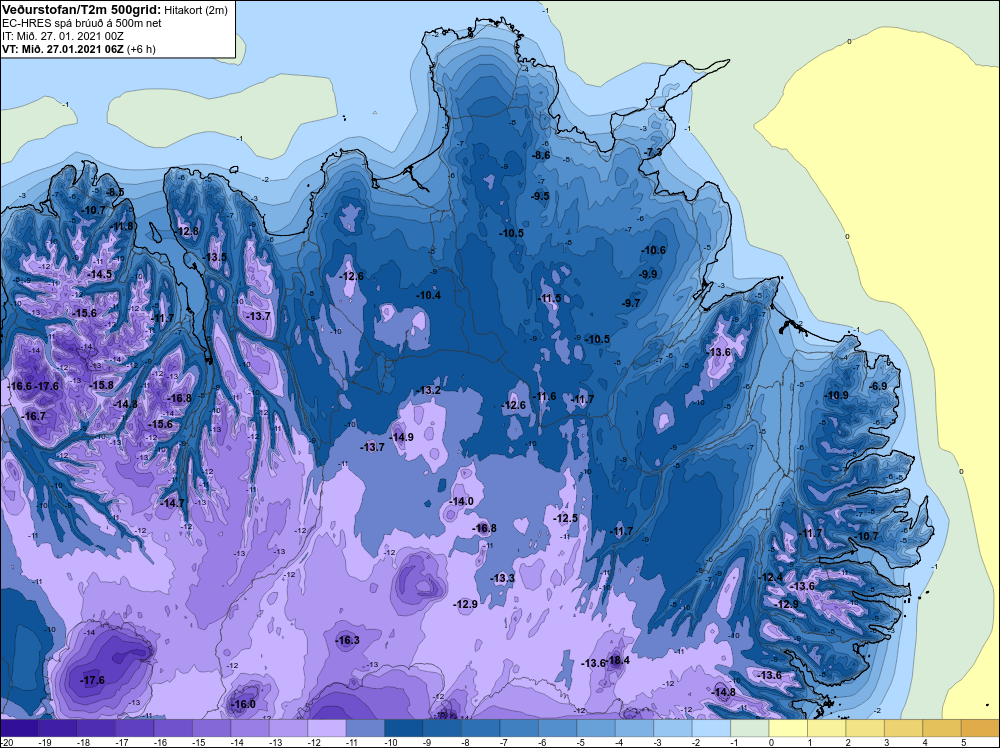
Task: Click the -8.6 temperature label
Action: (541, 155)
